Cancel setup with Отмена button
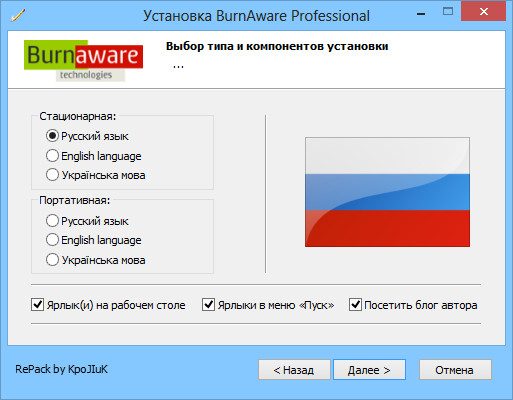The width and height of the screenshot is (513, 400). 455,370
